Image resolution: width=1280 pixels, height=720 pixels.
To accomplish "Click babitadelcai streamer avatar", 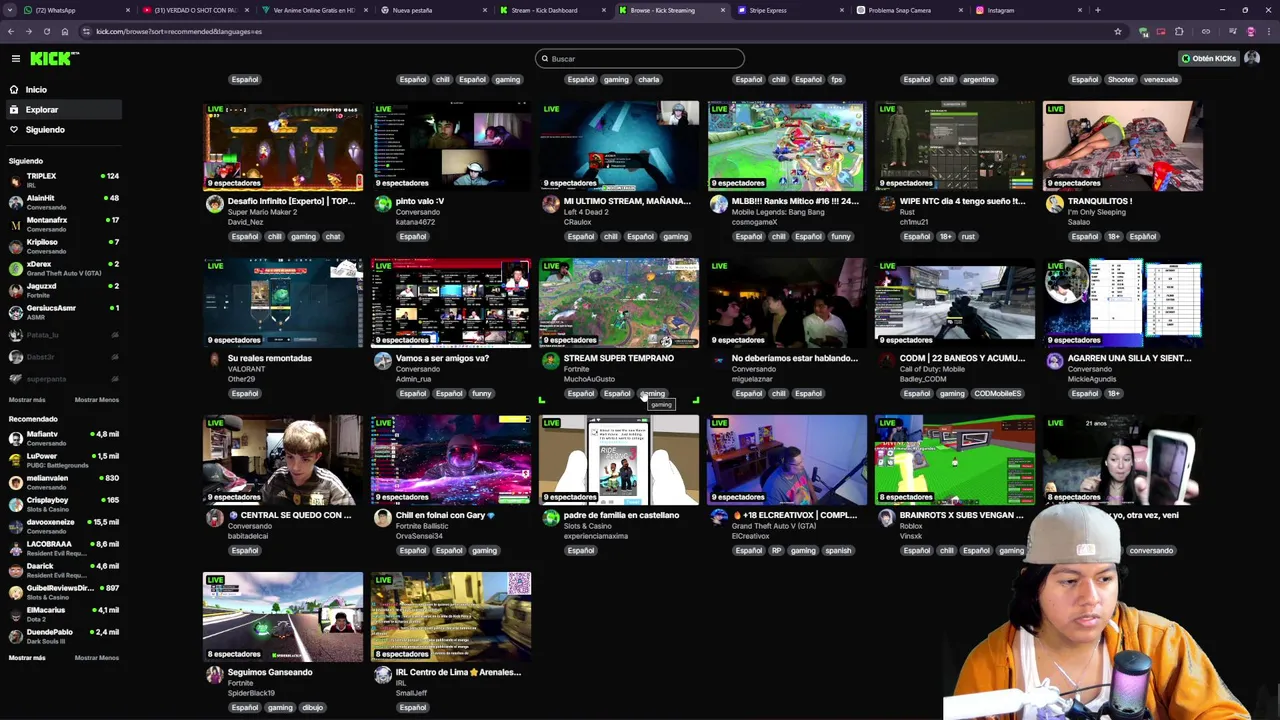I will click(x=215, y=518).
